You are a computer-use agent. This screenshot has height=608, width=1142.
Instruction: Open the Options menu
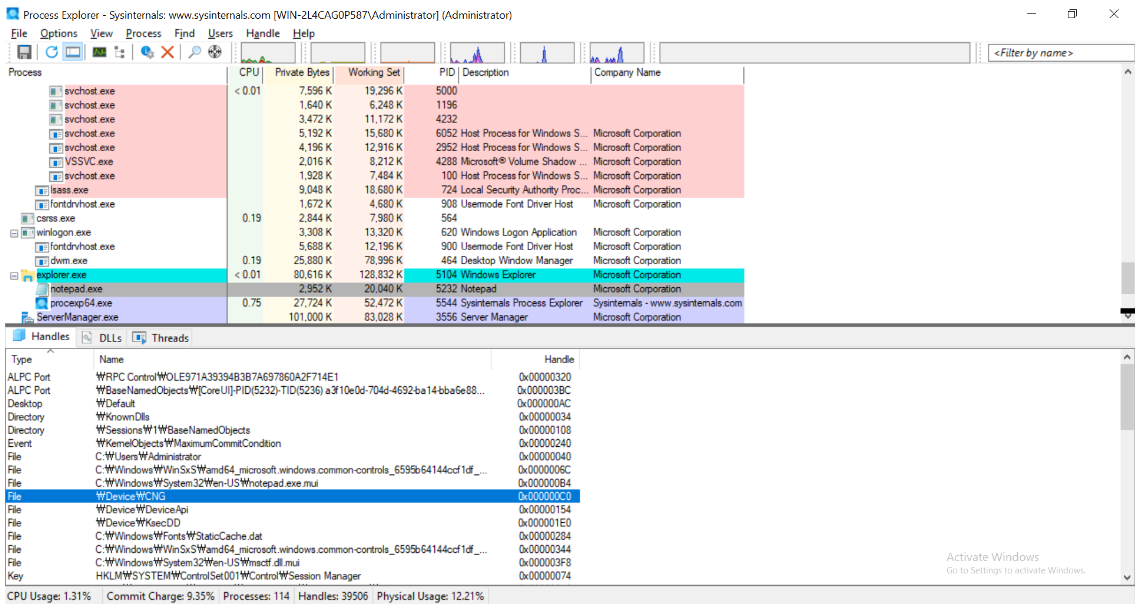click(x=58, y=33)
